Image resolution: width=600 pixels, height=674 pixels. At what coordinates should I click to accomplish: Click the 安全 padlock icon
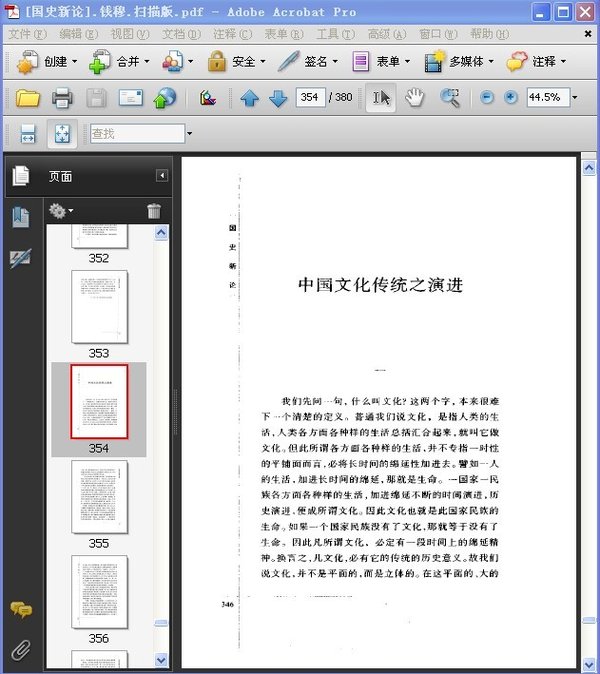(217, 61)
